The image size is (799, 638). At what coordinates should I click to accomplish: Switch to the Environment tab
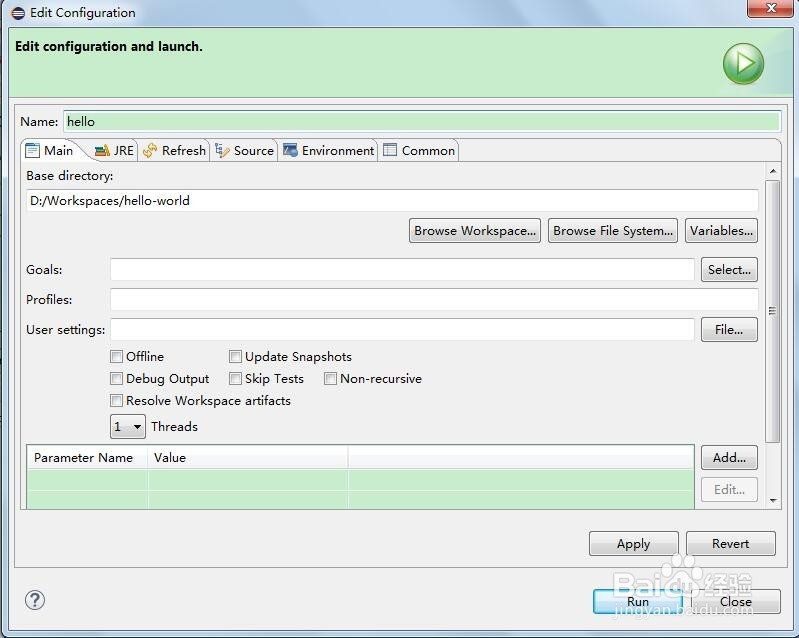[x=329, y=150]
